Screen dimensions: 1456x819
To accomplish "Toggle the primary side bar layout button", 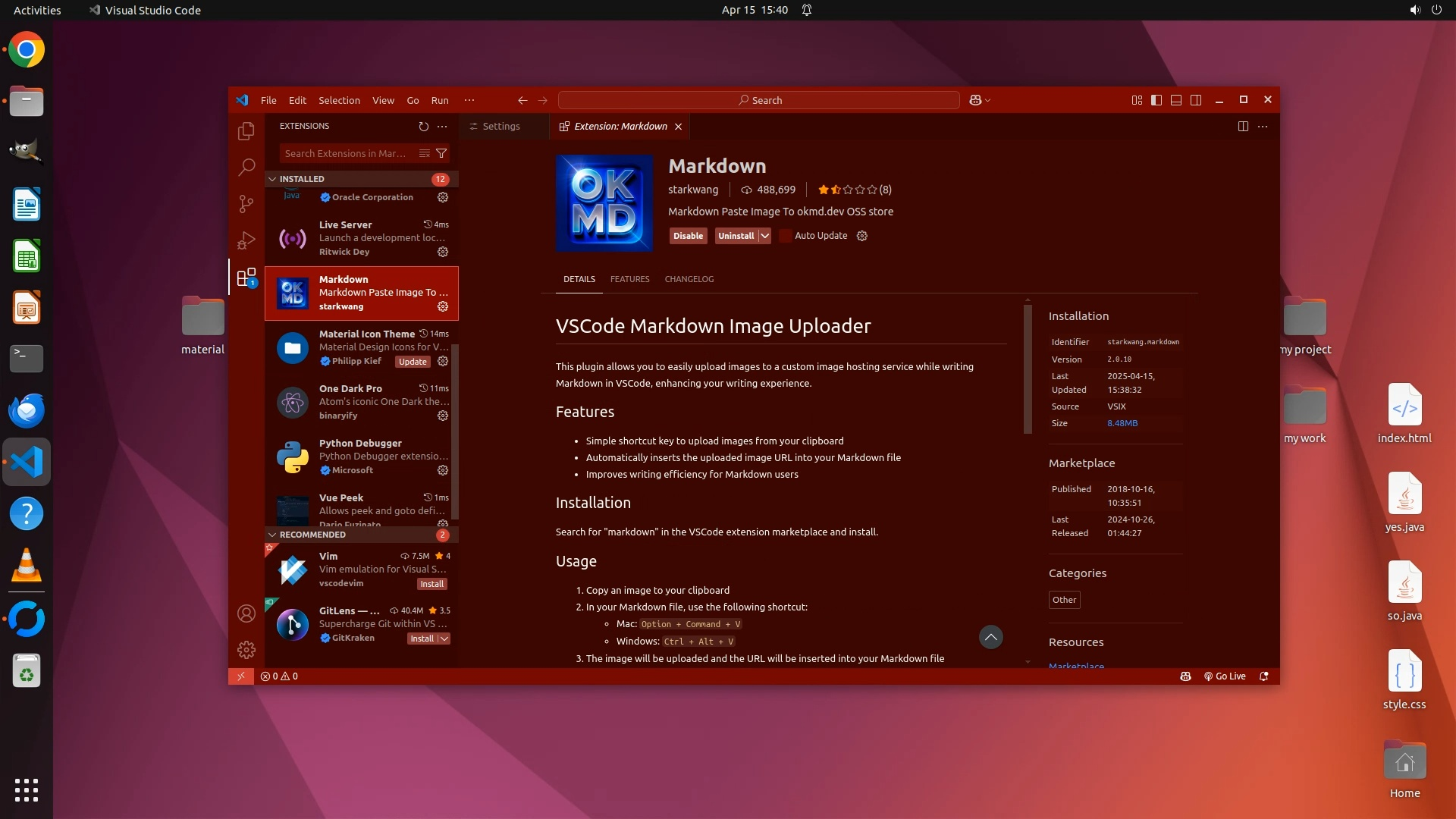I will tap(1156, 100).
